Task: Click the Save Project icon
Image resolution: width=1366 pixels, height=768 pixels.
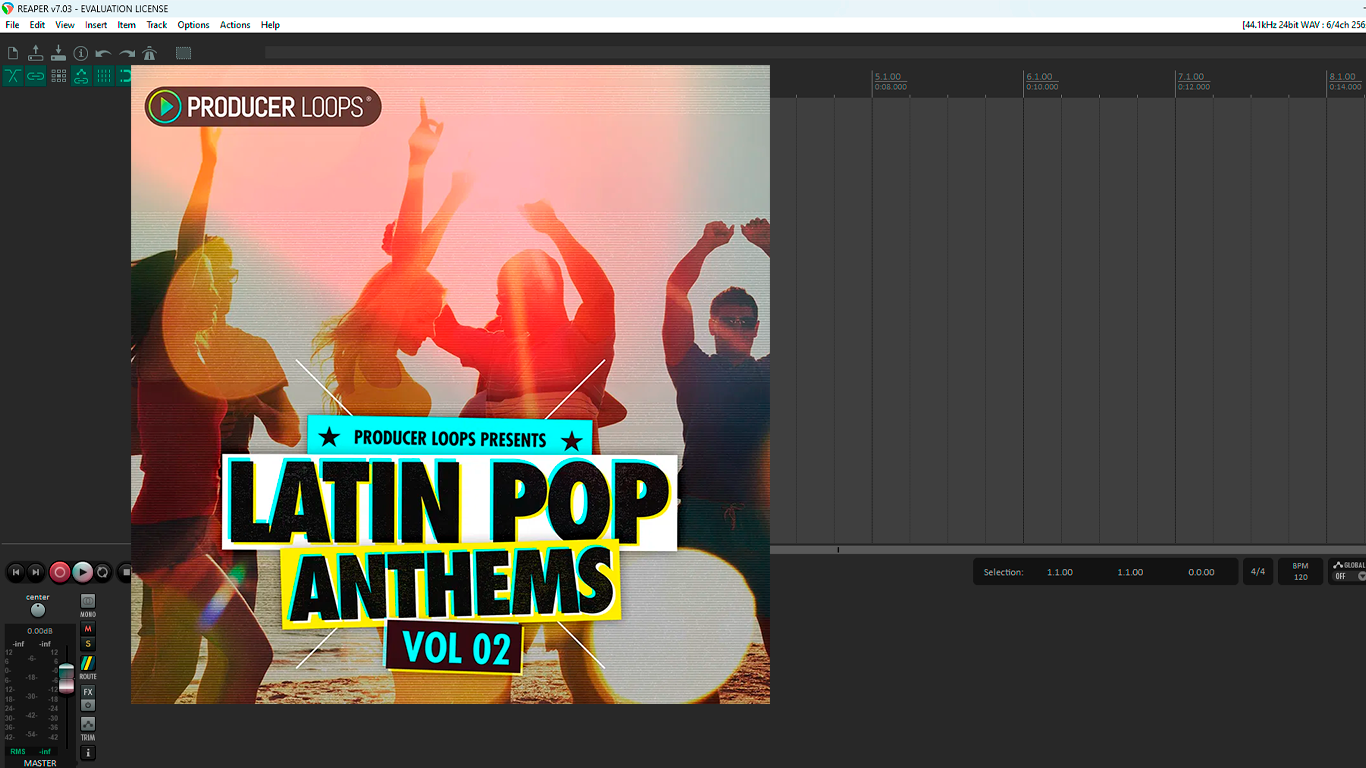Action: [58, 53]
